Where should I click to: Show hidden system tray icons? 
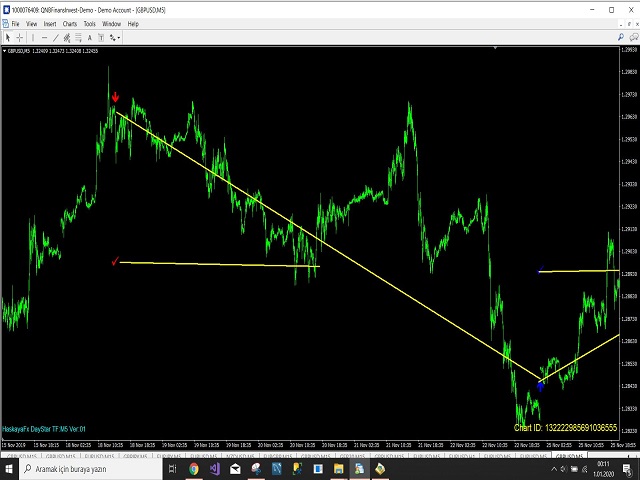pyautogui.click(x=554, y=469)
